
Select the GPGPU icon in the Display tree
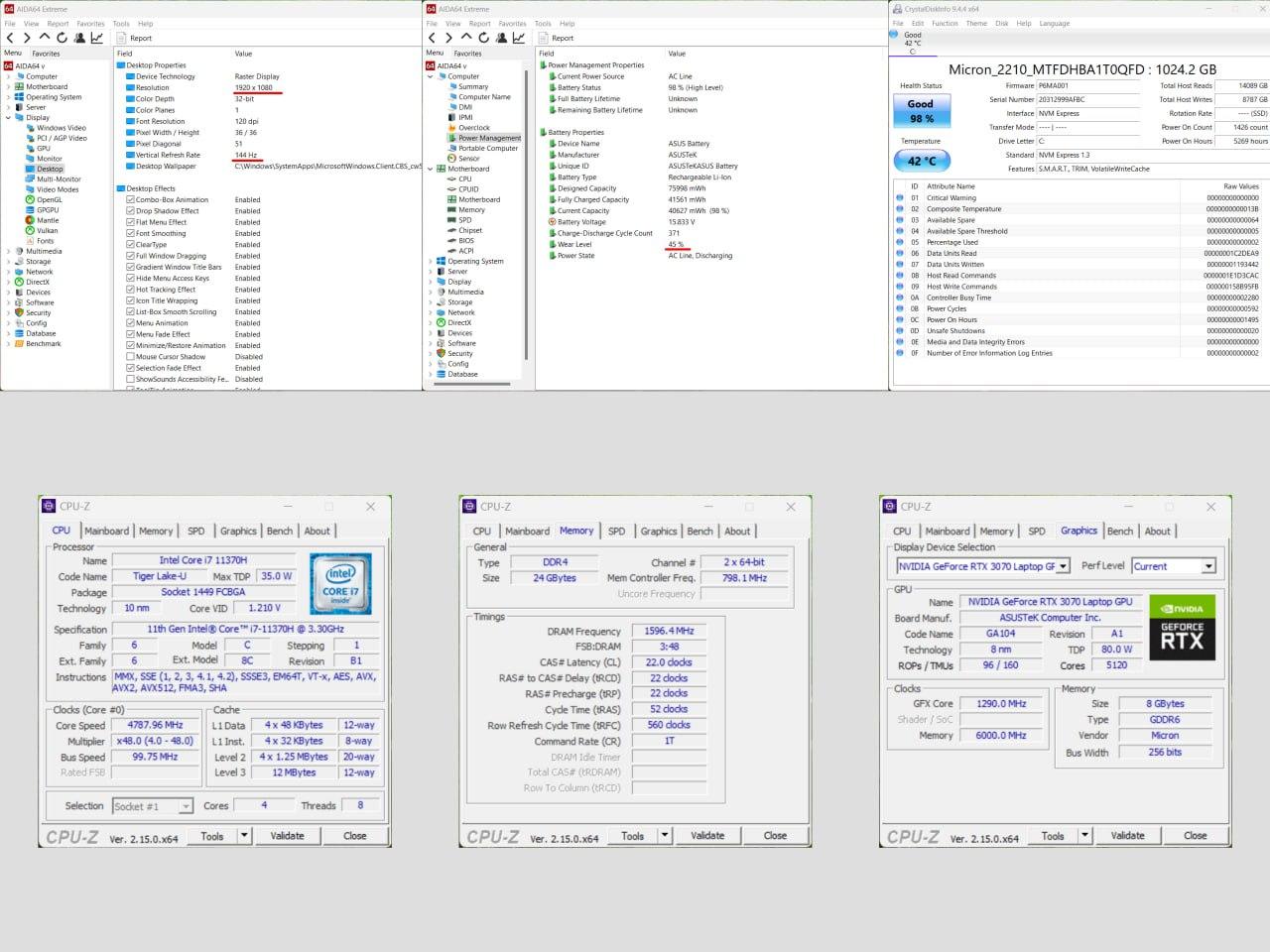30,210
